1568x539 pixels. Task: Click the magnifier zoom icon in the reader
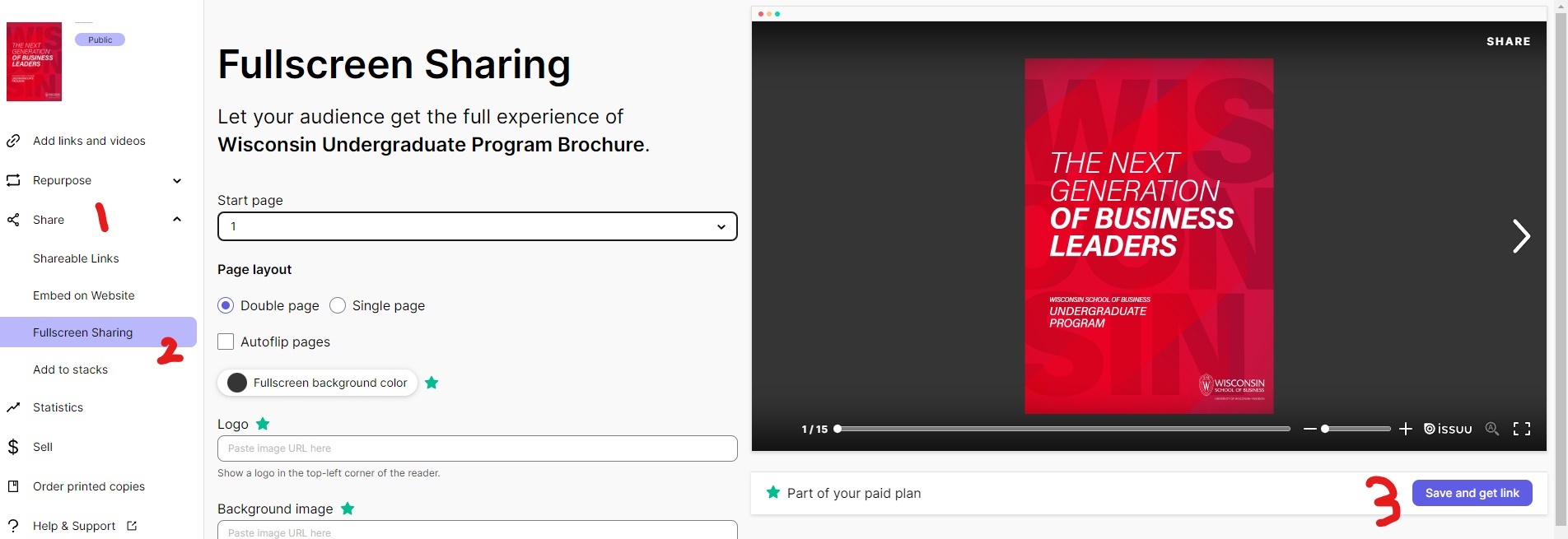click(1491, 429)
